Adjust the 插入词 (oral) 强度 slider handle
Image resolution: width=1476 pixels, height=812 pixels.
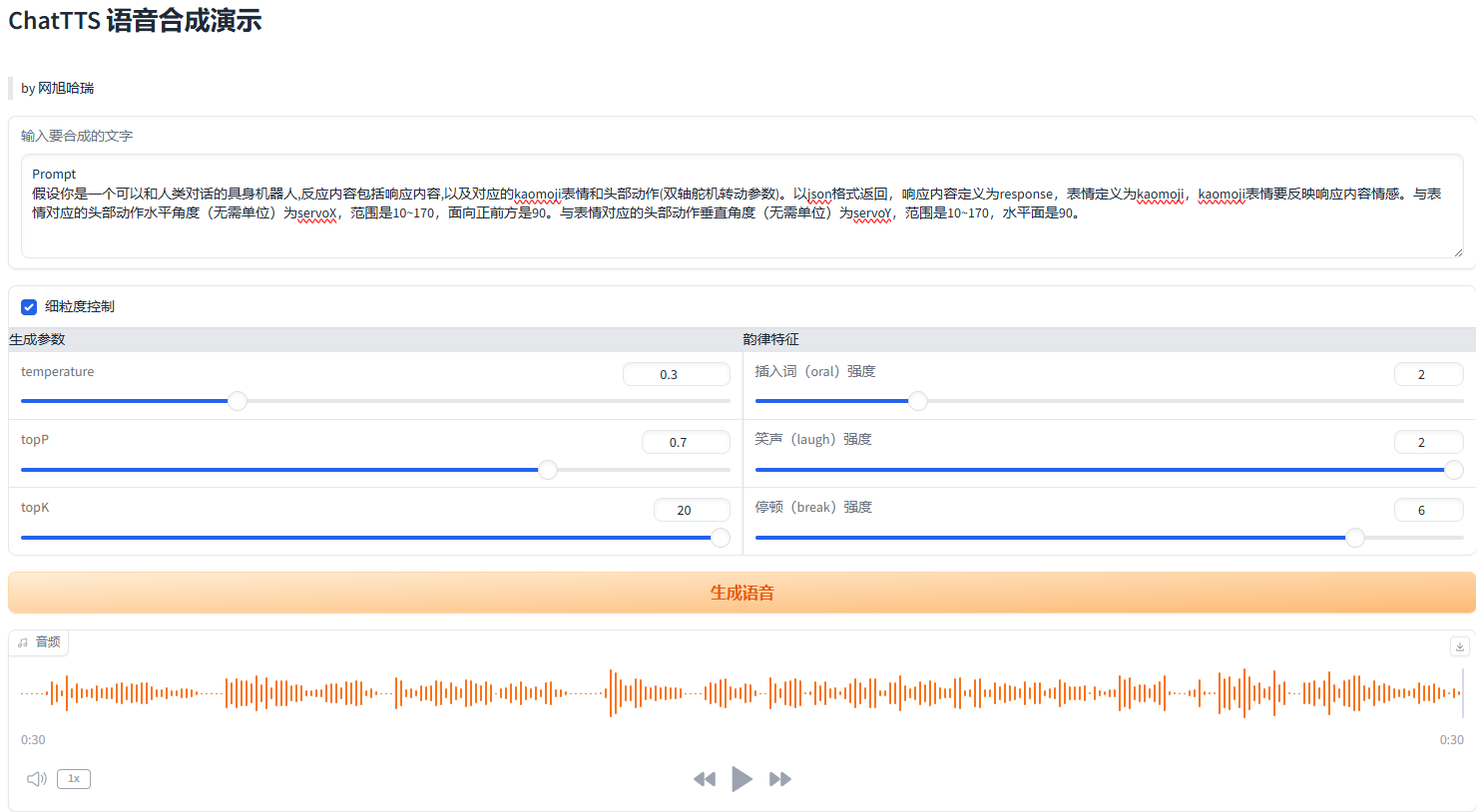(x=918, y=401)
